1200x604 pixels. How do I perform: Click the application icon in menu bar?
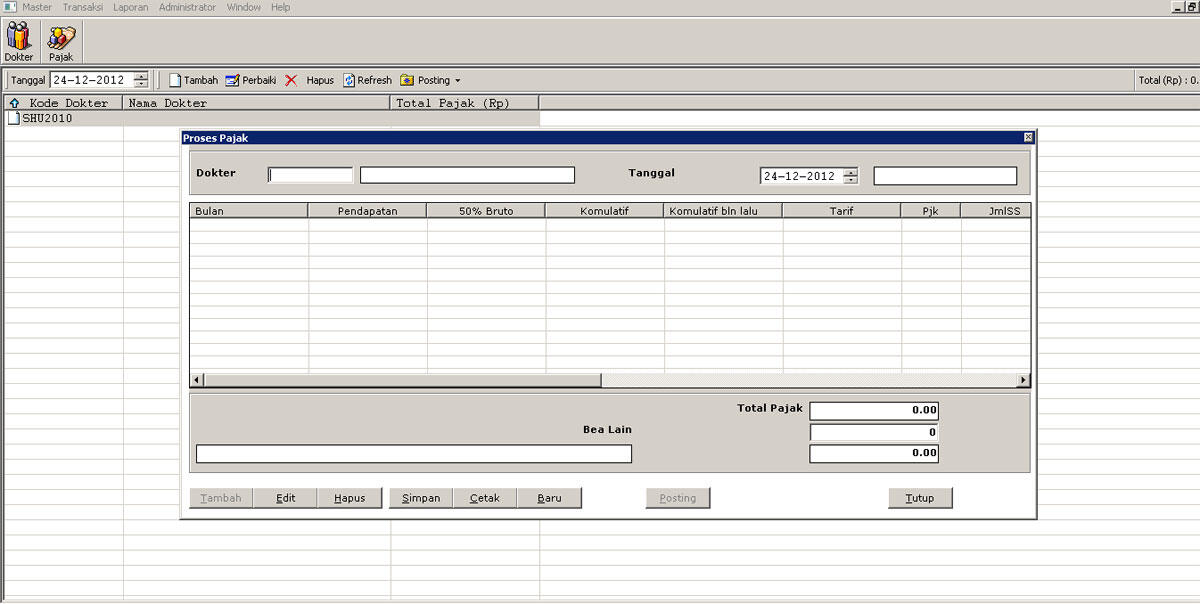click(x=9, y=7)
